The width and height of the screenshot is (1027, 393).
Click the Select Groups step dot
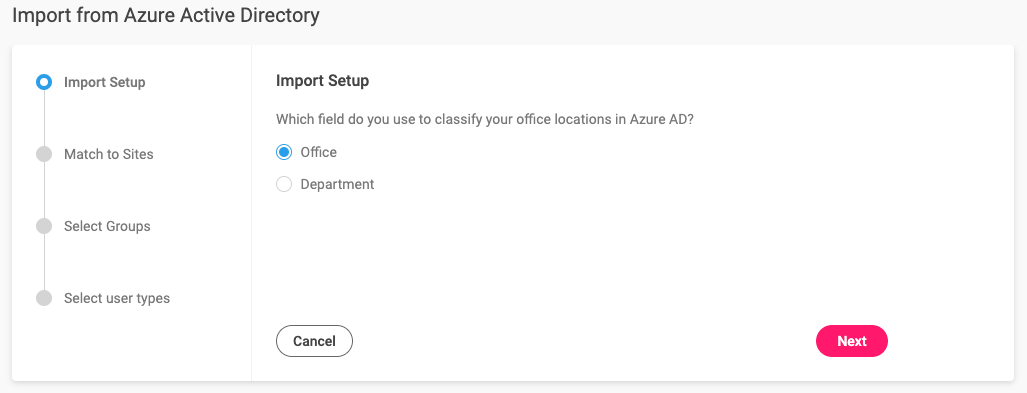44,226
